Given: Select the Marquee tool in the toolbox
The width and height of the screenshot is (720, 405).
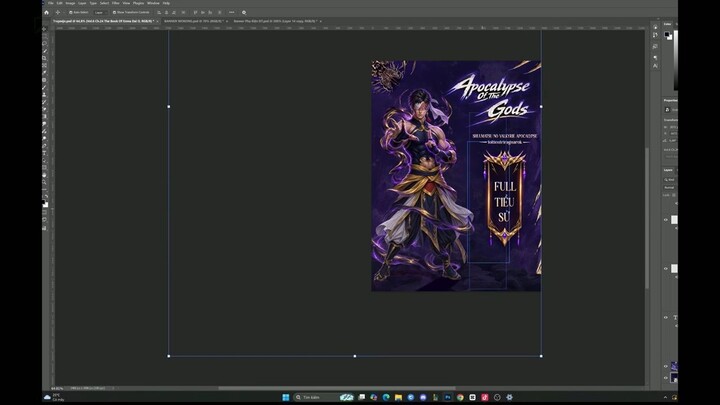Looking at the screenshot, I should tap(45, 36).
